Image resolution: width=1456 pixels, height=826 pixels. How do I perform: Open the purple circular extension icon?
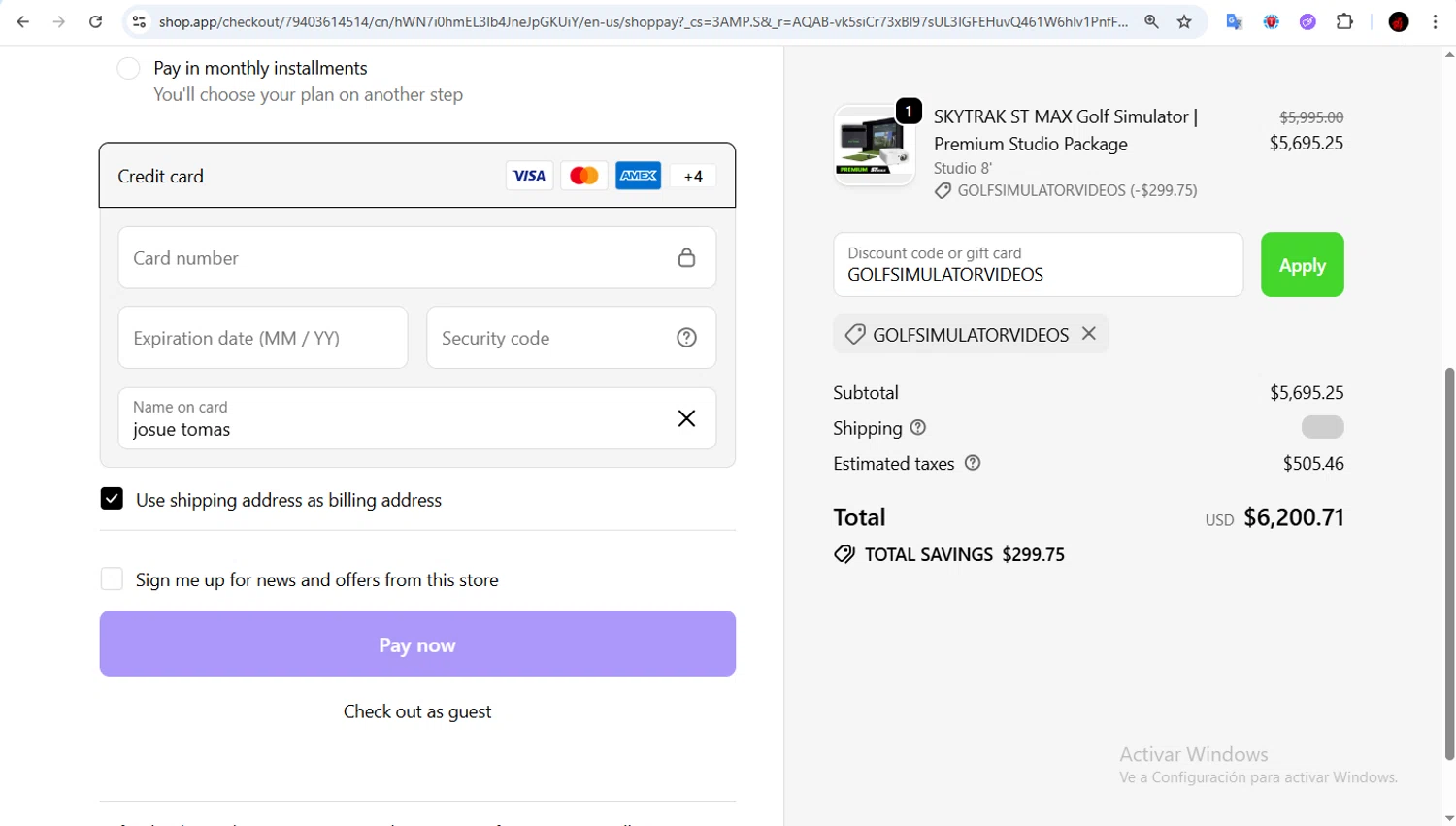coord(1308,21)
